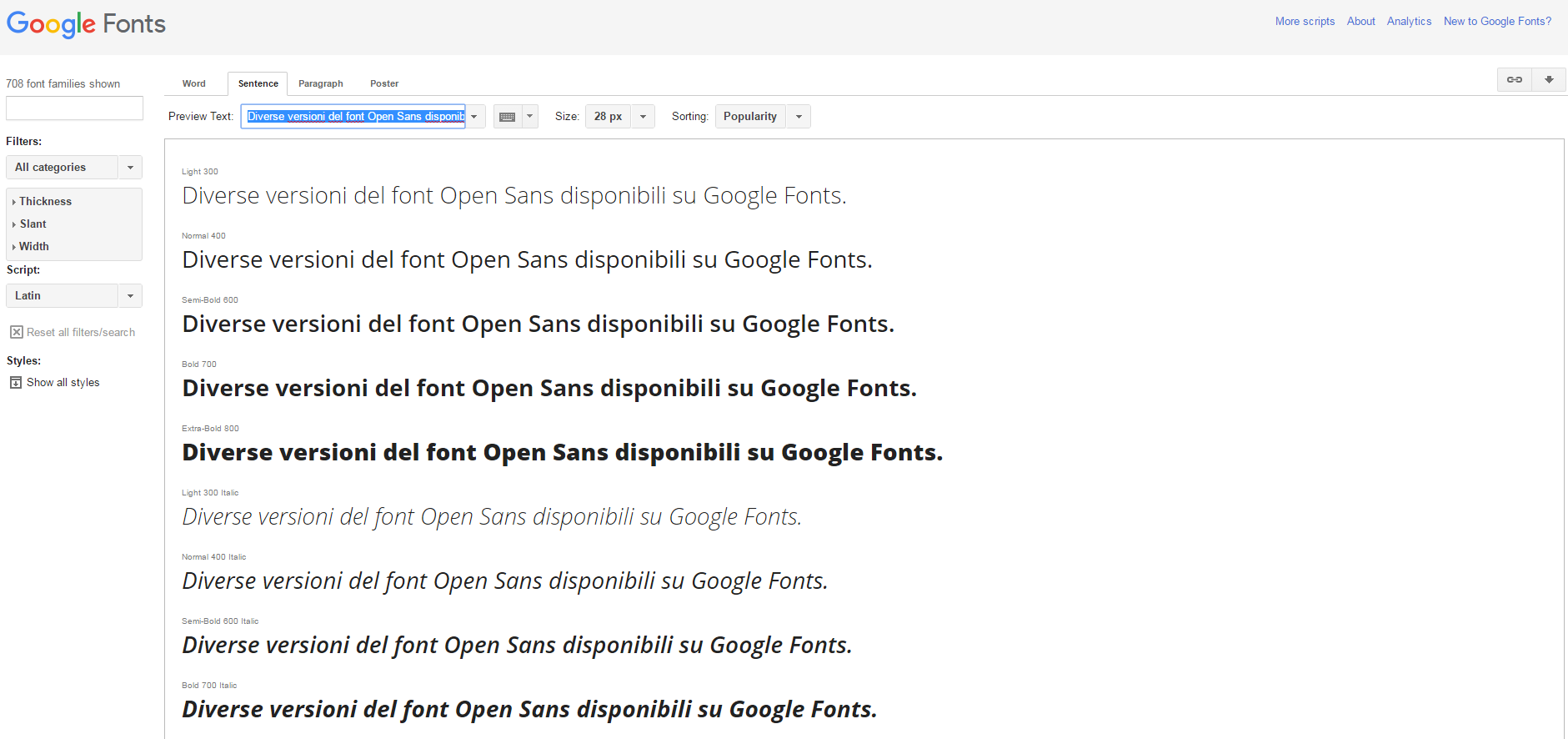Open the About link
1568x739 pixels.
click(x=1361, y=22)
